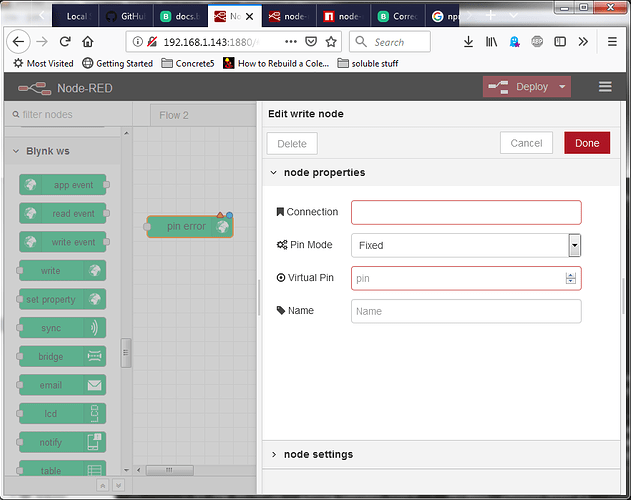The image size is (631, 500).
Task: Open Firefox Library icon
Action: 491,41
